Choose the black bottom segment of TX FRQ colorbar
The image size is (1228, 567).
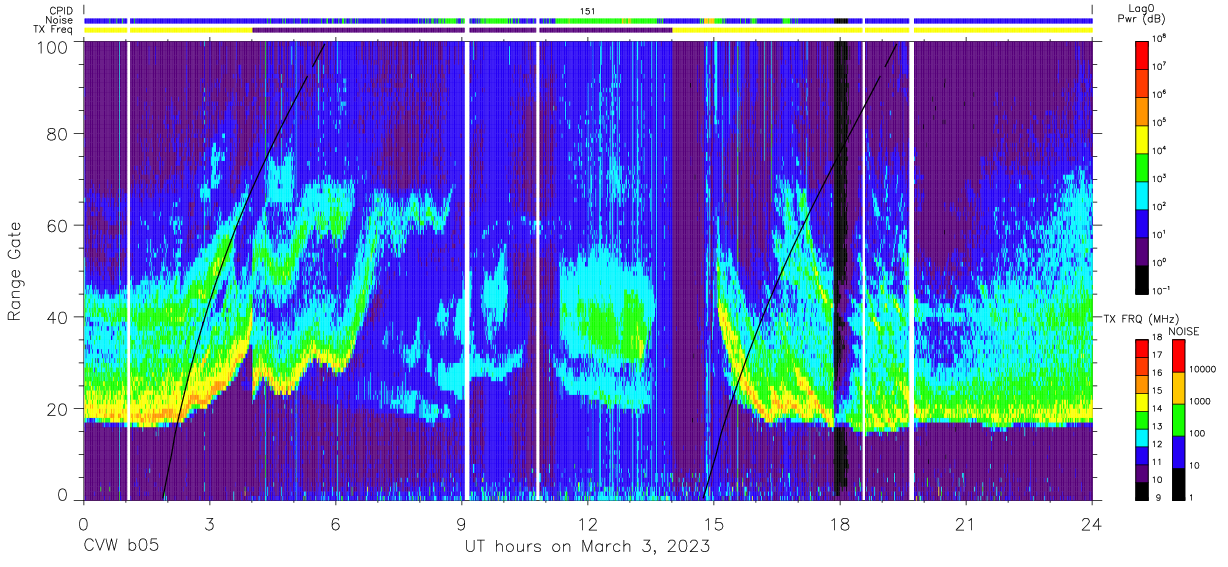(1142, 490)
